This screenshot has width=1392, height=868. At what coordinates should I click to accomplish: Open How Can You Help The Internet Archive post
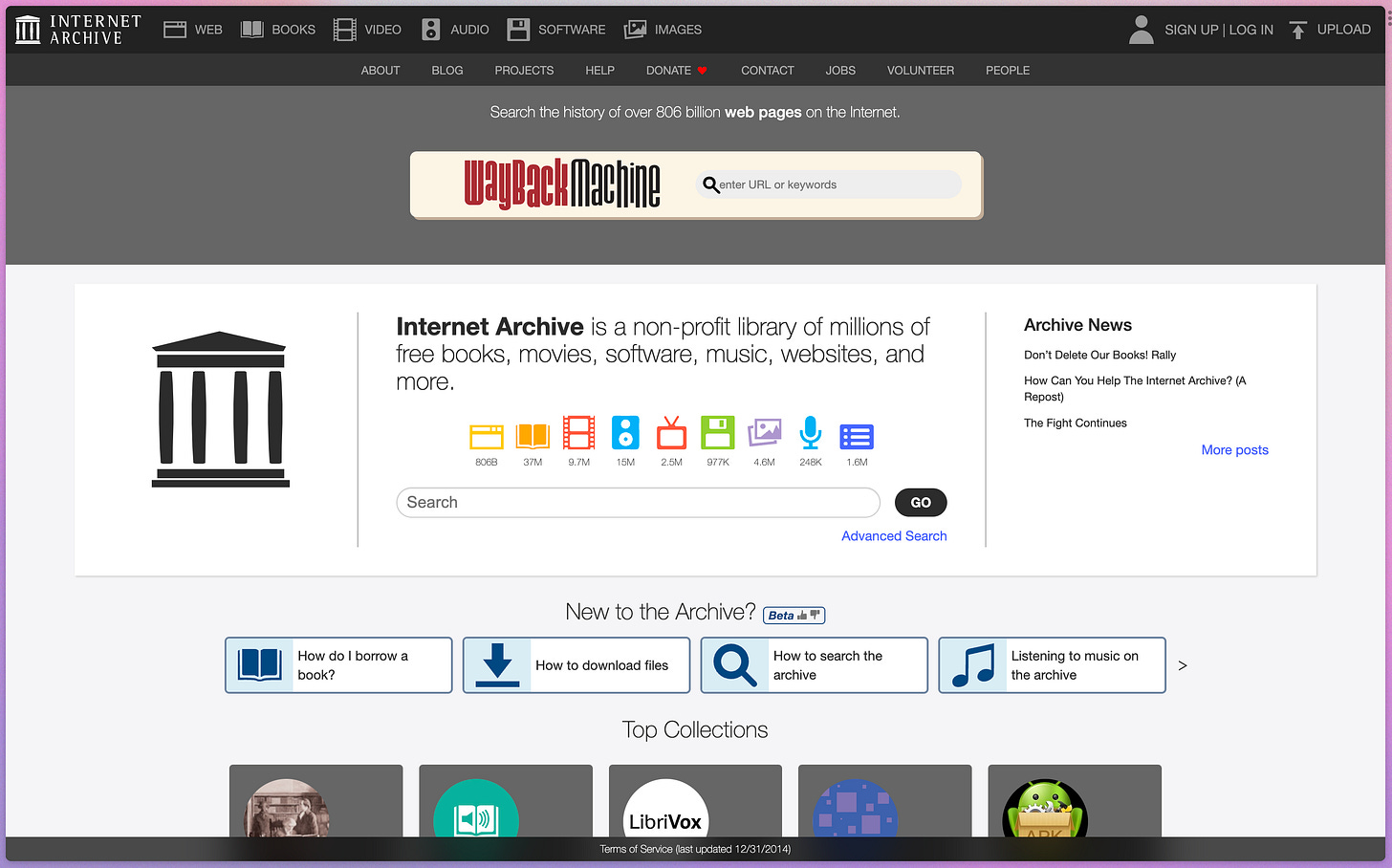pyautogui.click(x=1135, y=388)
